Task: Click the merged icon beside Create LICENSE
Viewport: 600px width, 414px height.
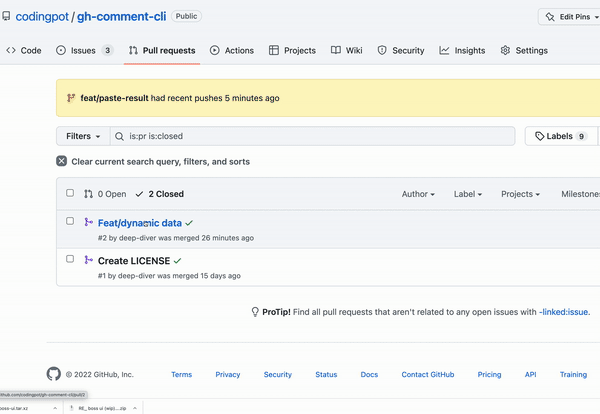Action: pyautogui.click(x=88, y=260)
